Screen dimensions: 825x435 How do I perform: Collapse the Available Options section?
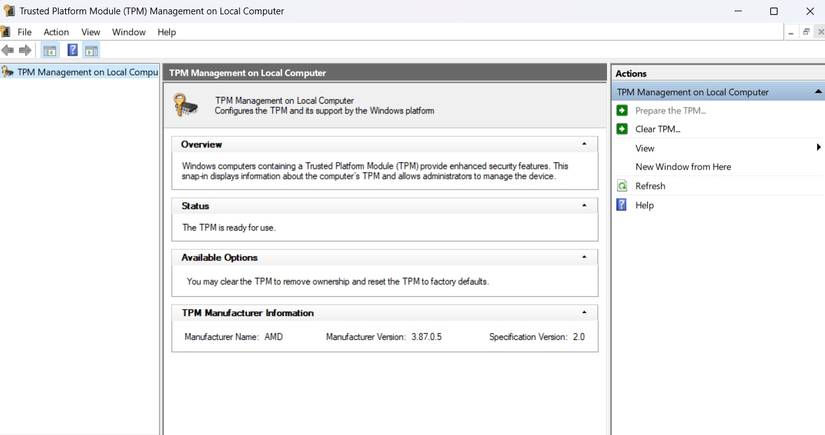[584, 257]
